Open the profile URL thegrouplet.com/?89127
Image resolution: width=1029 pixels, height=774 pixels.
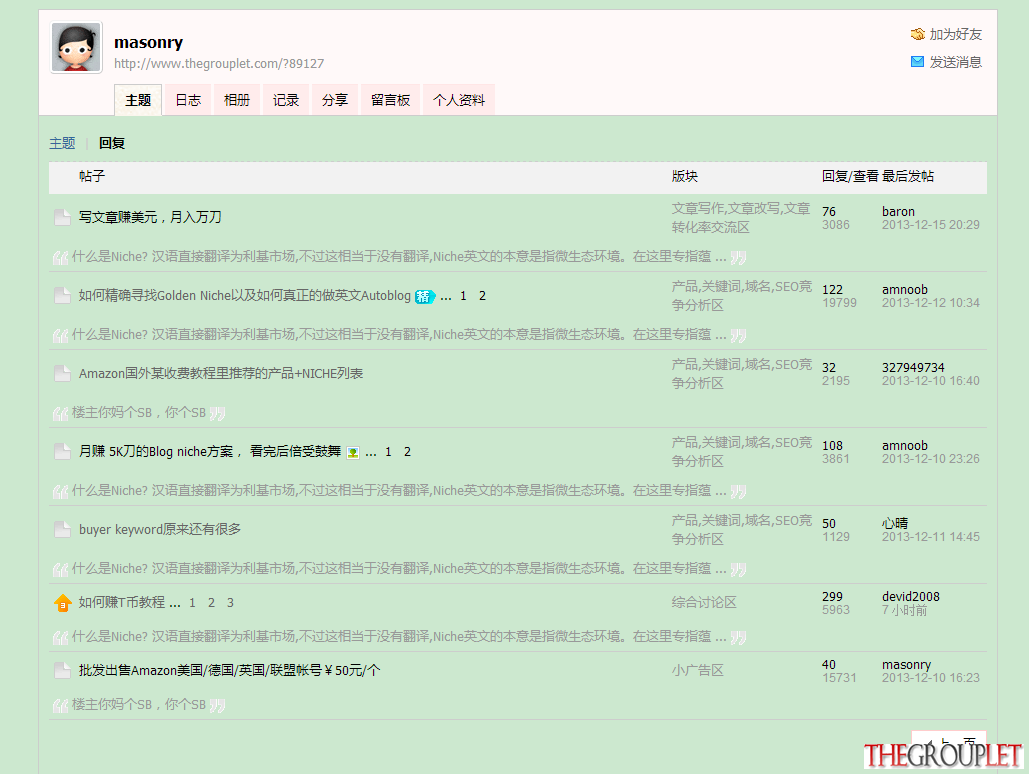219,64
